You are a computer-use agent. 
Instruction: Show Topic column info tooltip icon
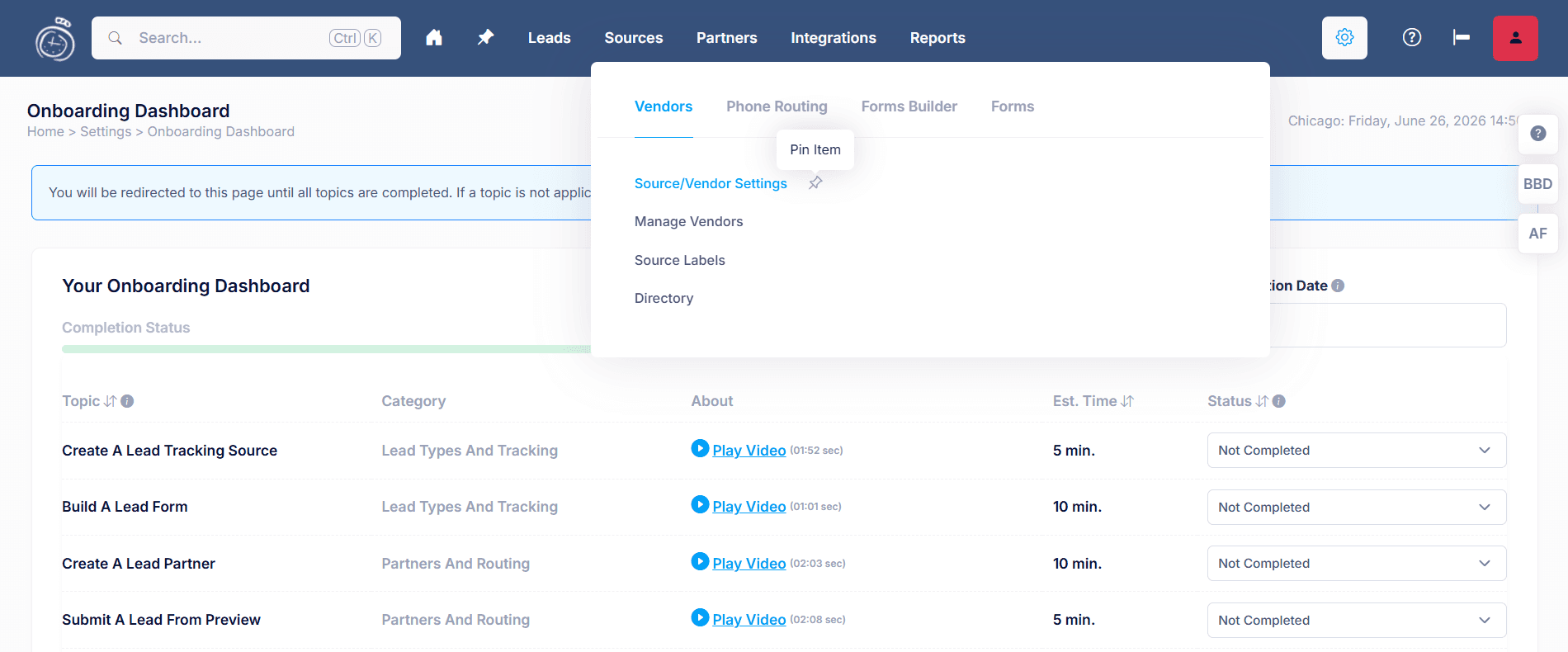tap(127, 401)
